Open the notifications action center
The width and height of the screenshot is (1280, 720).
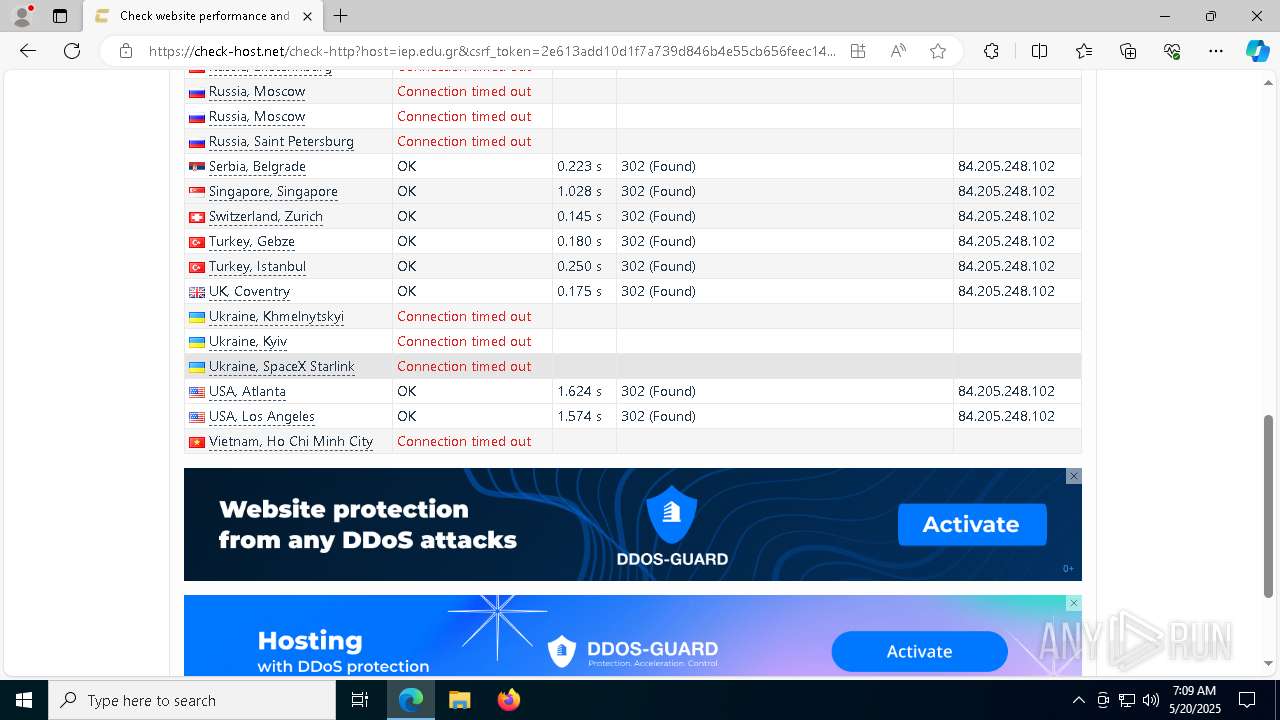coord(1247,700)
